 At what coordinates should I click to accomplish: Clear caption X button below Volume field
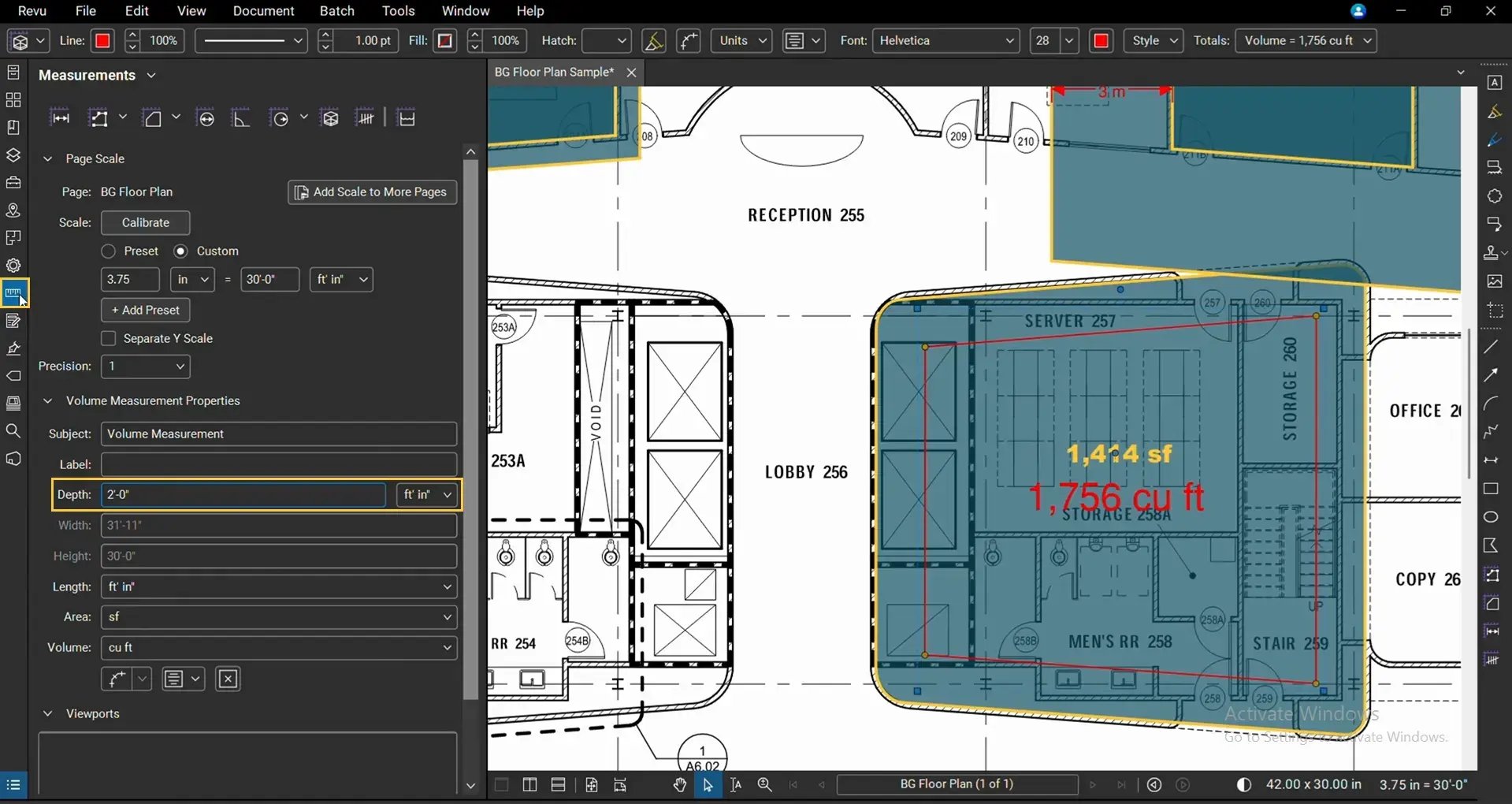228,679
